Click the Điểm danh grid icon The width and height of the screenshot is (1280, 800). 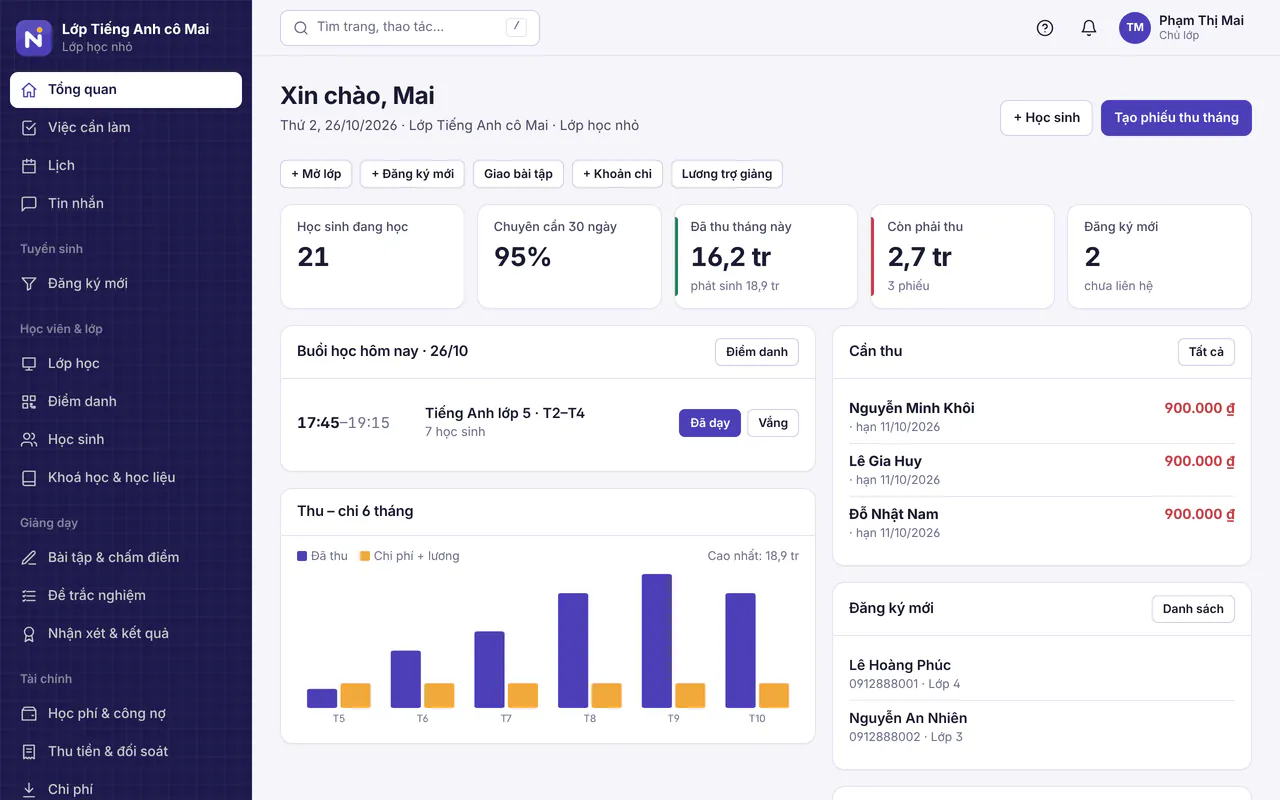pos(29,402)
